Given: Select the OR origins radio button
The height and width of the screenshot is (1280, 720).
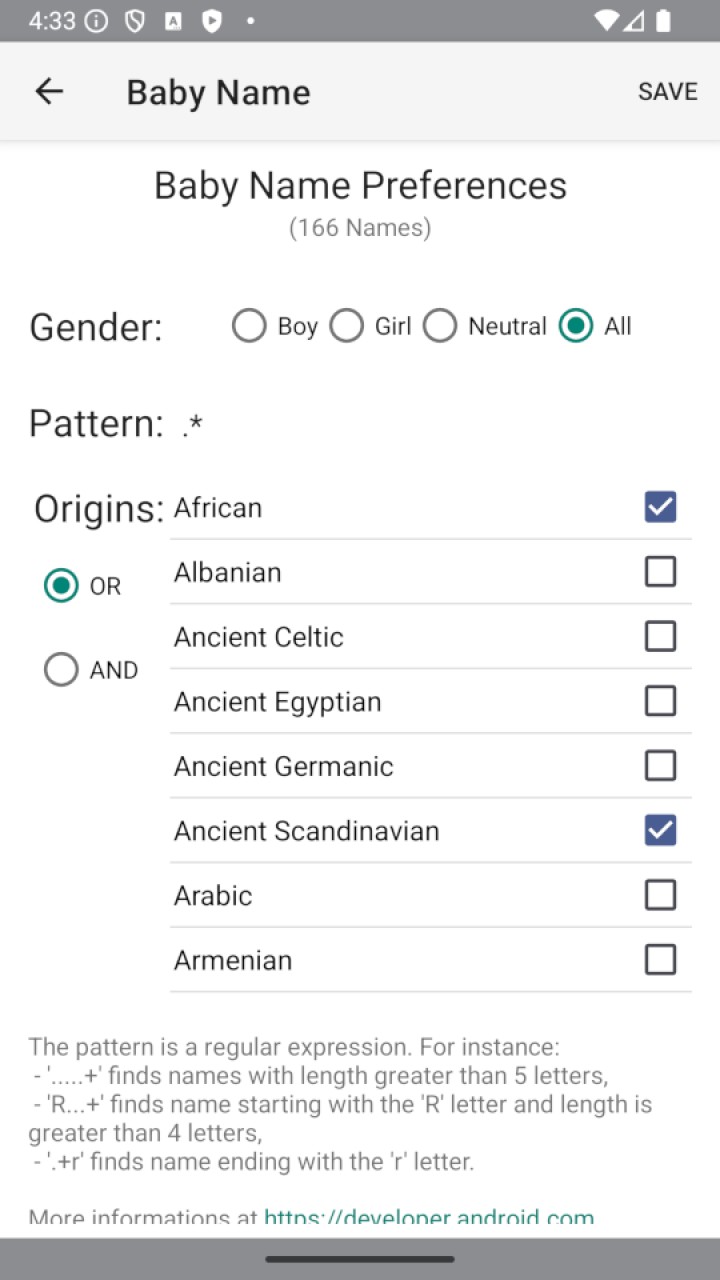Looking at the screenshot, I should [x=82, y=586].
